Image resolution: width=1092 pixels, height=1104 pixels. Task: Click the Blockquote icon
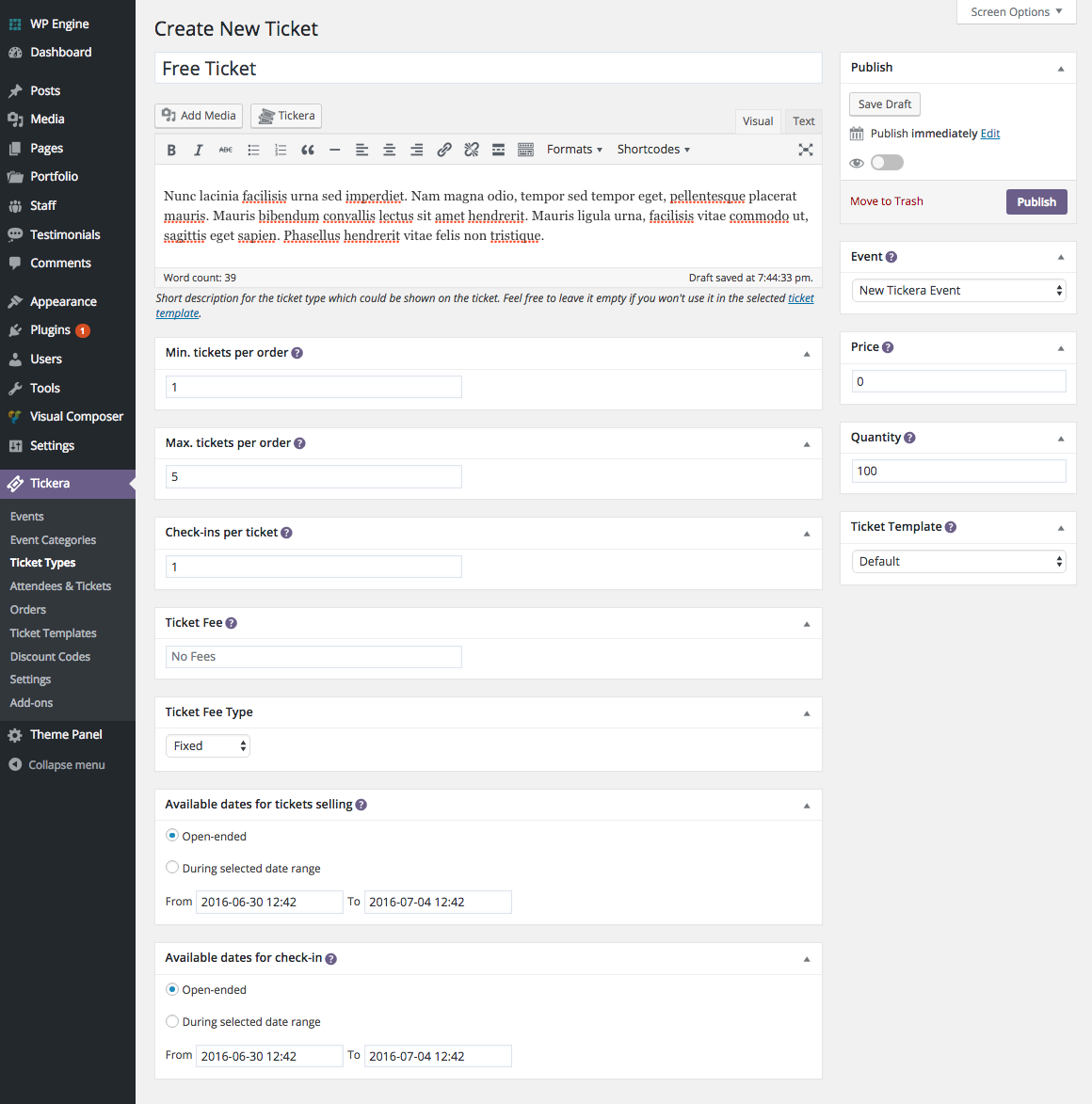[307, 149]
